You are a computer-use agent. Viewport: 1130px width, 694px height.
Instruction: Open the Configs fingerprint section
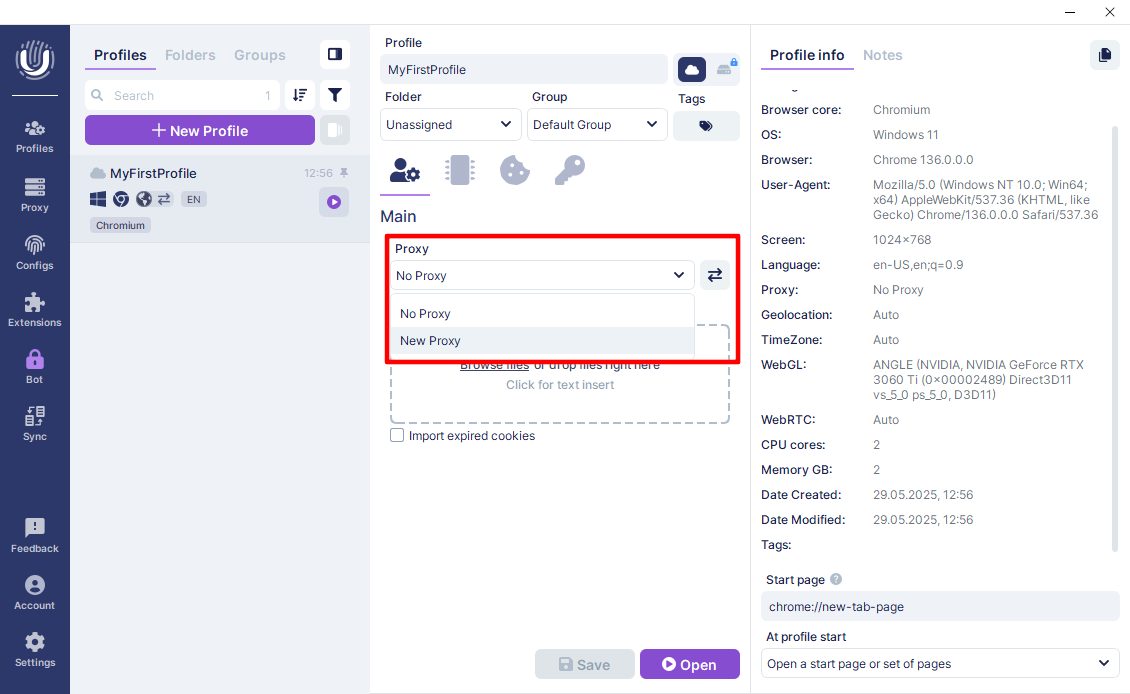(34, 252)
